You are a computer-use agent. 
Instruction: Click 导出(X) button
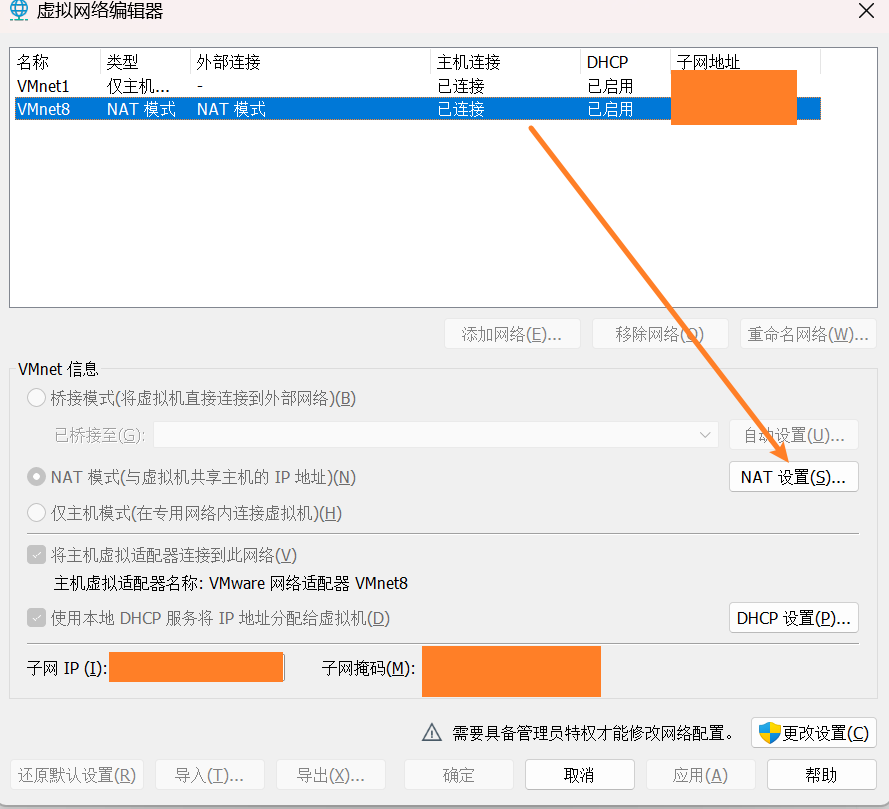pos(331,774)
